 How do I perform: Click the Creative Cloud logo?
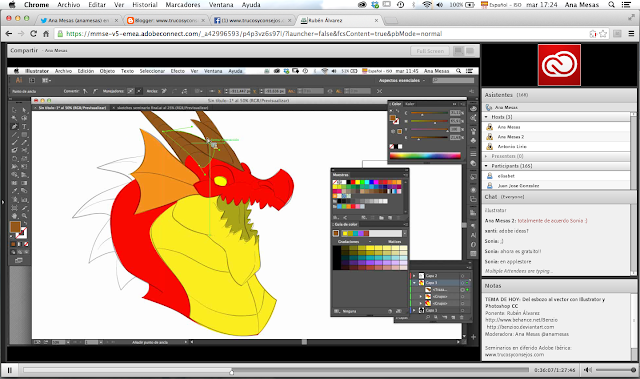tap(559, 65)
